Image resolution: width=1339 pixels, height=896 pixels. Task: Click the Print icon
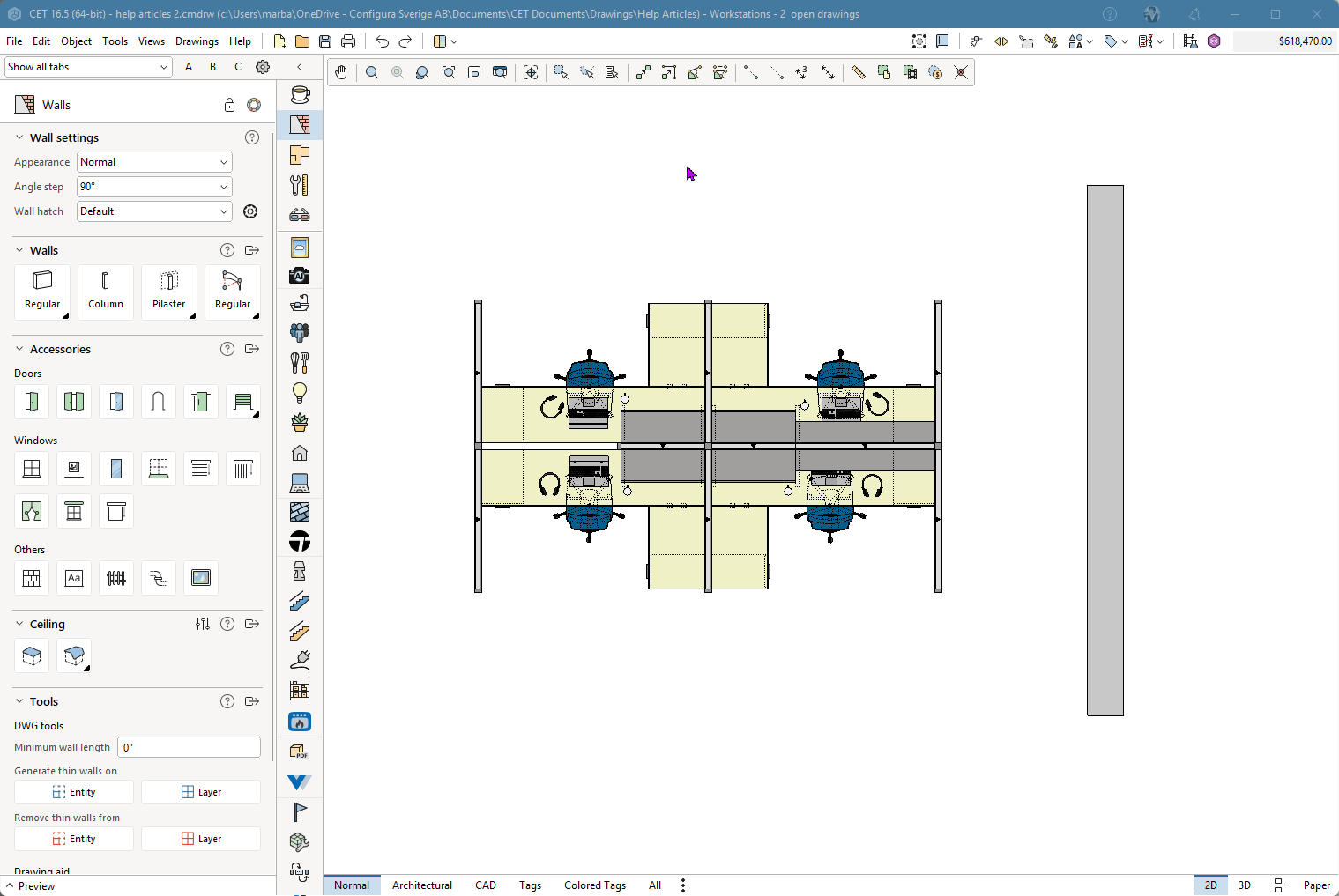pyautogui.click(x=348, y=41)
